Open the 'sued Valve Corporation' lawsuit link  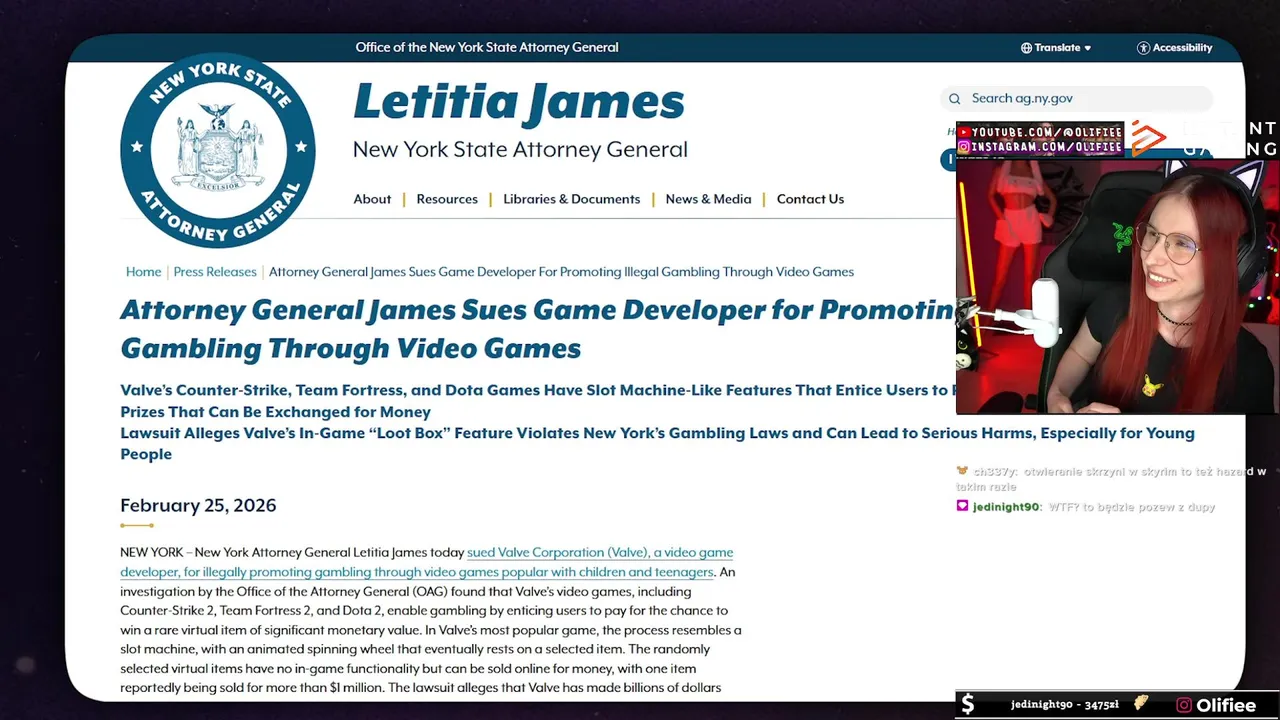427,562
